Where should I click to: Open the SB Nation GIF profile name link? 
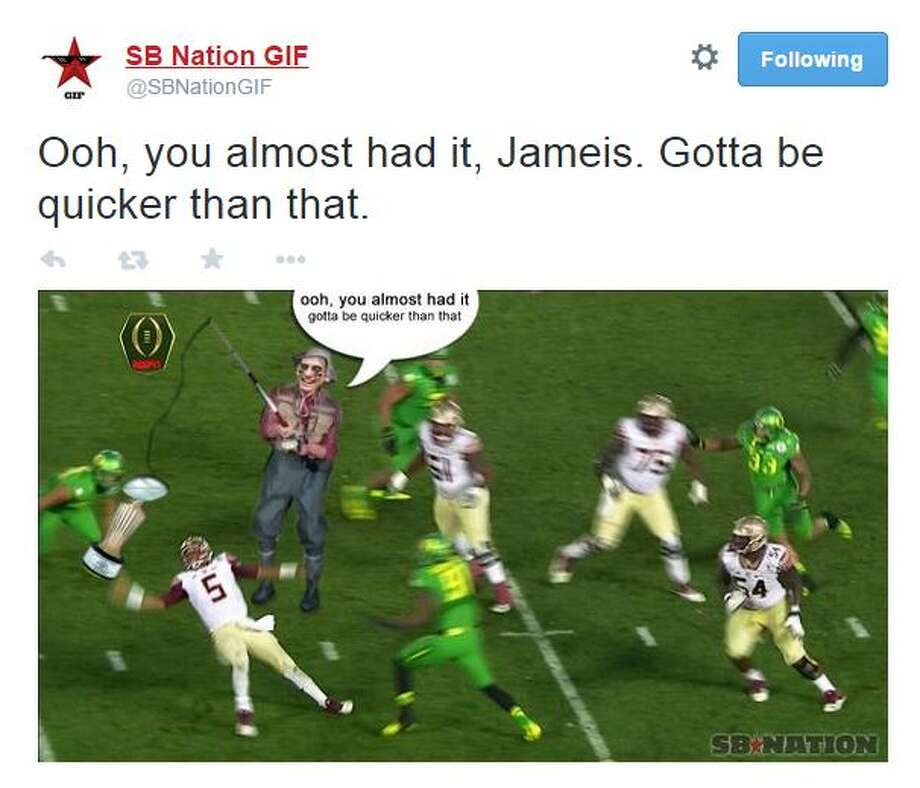[x=217, y=56]
